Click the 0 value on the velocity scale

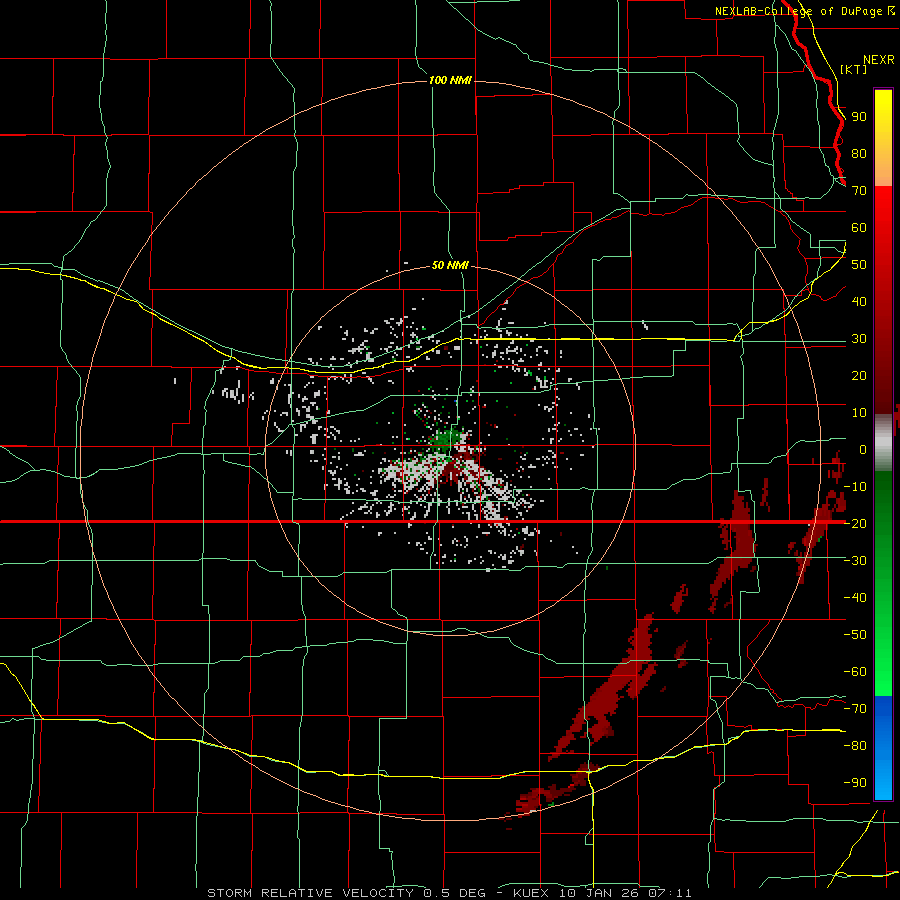point(863,450)
